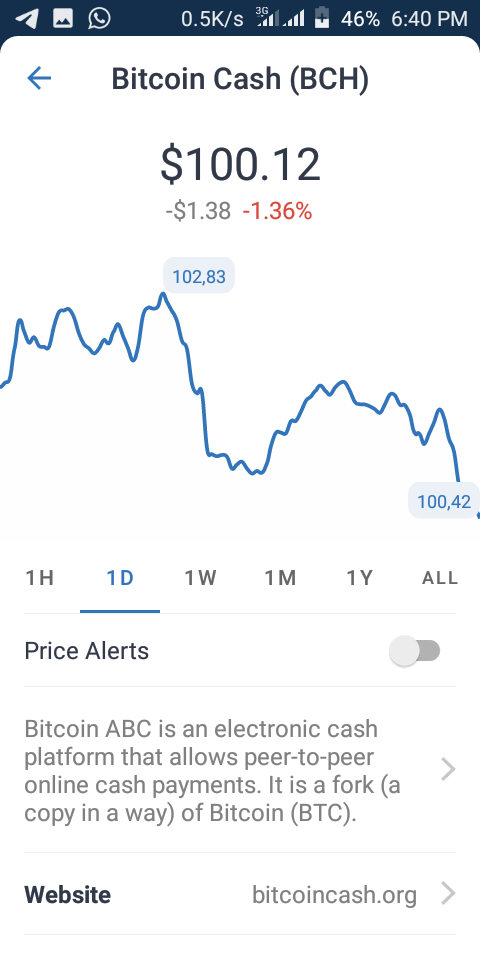Tap the signal strength bars icon

click(282, 19)
